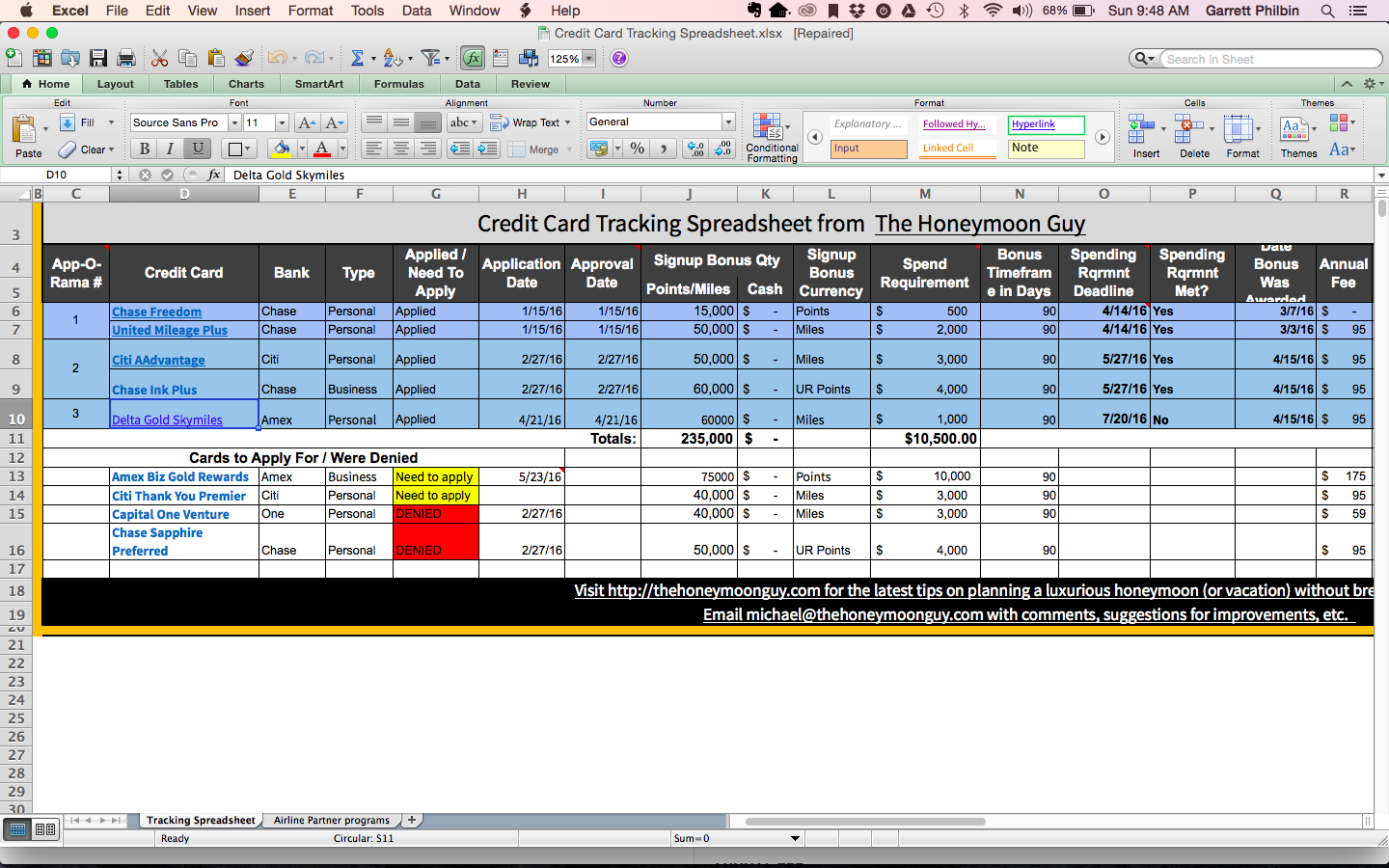Viewport: 1389px width, 868px height.
Task: Click the Increase Font Size icon
Action: (305, 122)
